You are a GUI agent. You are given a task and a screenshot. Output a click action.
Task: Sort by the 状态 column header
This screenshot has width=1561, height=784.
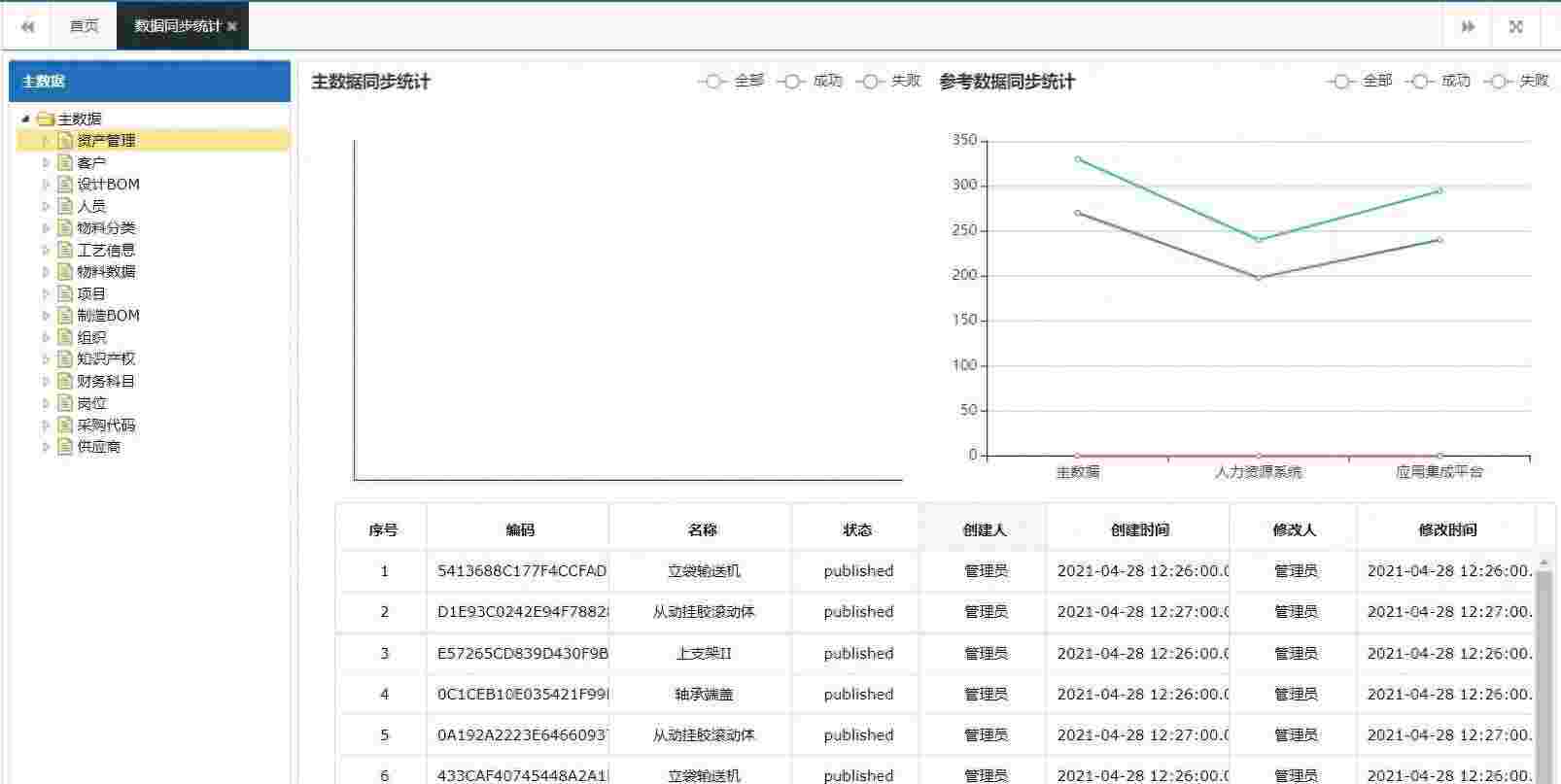[857, 529]
